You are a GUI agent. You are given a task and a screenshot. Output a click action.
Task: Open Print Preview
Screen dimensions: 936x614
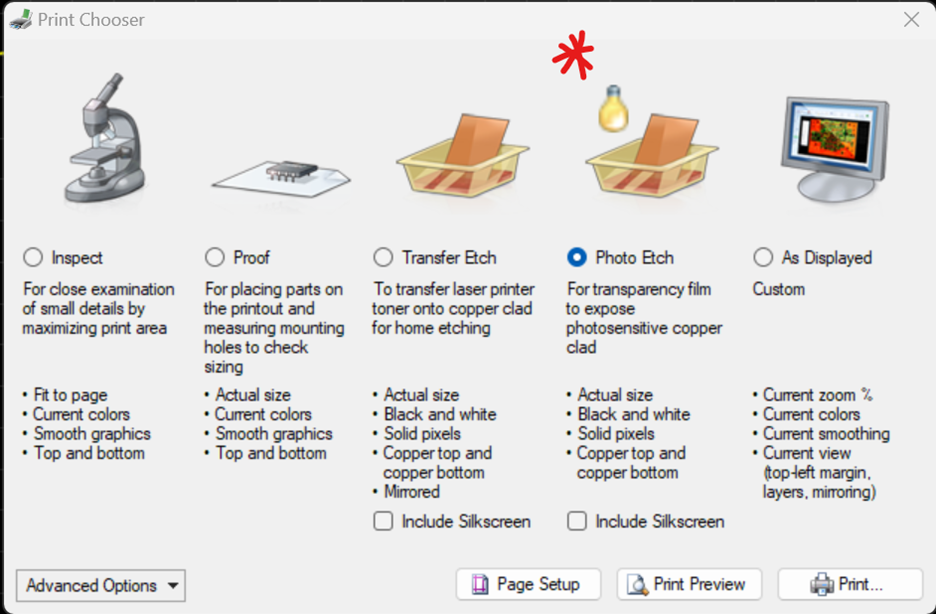[x=689, y=584]
